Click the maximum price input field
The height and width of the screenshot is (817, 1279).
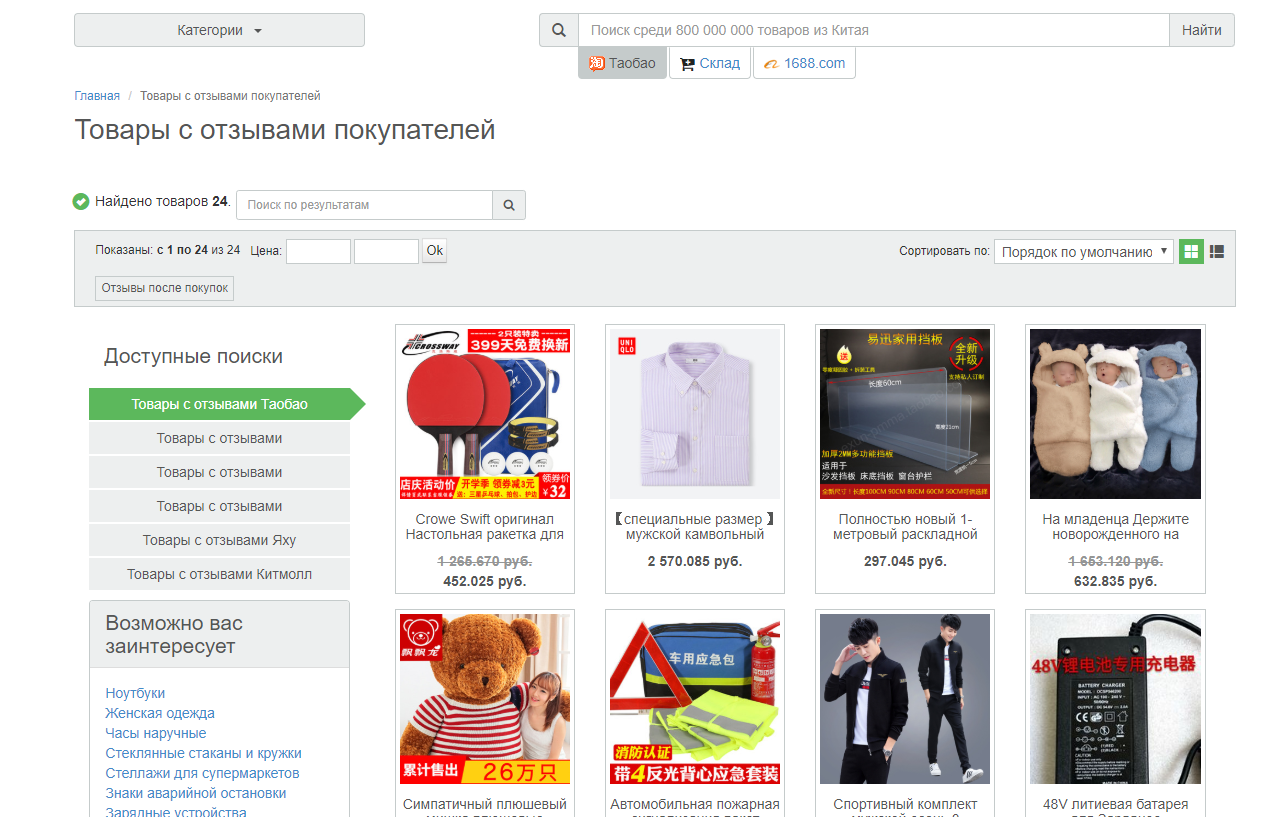[386, 252]
